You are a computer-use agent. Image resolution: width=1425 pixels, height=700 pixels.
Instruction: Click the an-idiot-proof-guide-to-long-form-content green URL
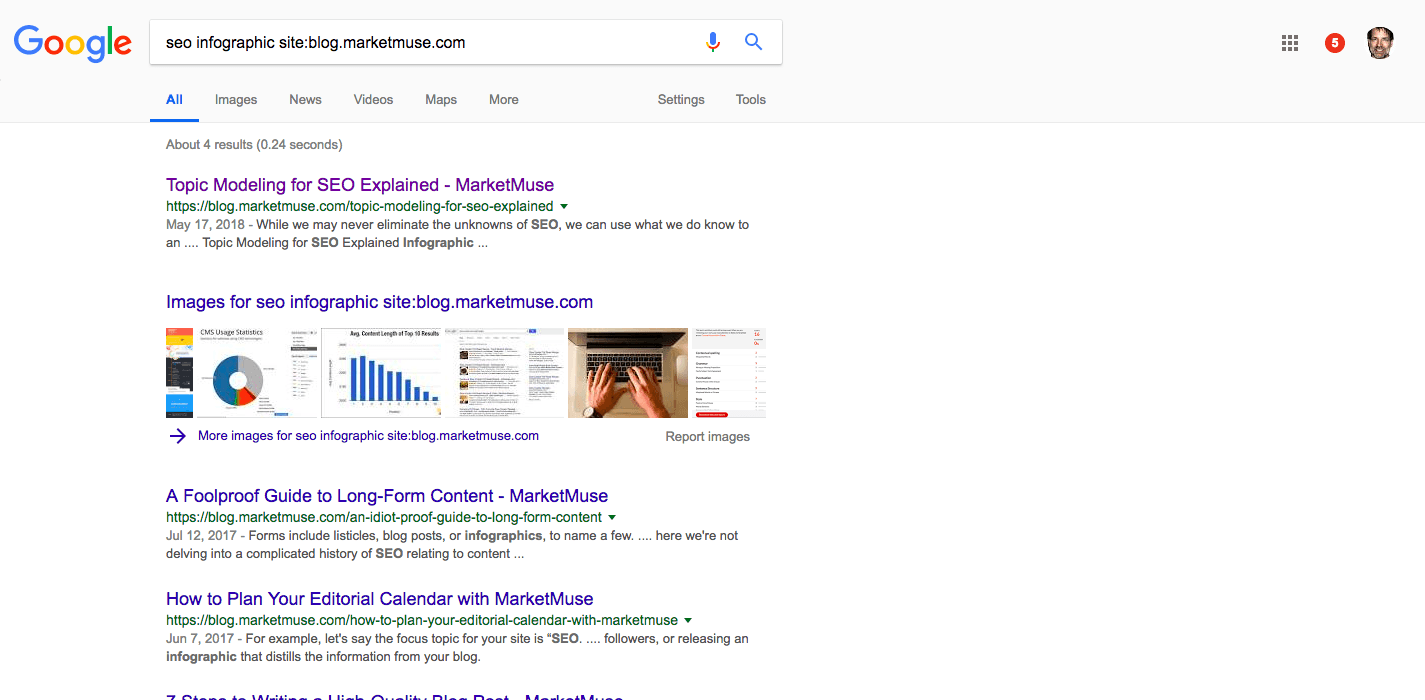coord(384,518)
